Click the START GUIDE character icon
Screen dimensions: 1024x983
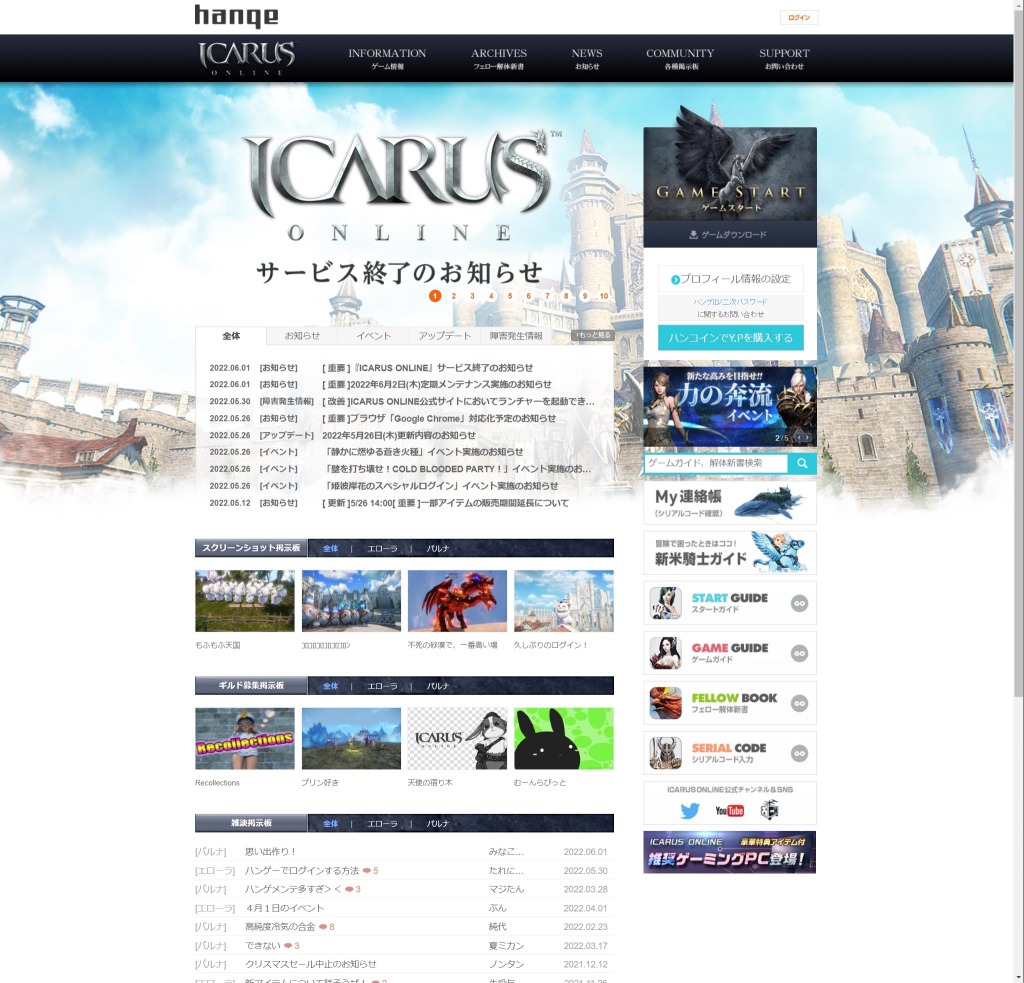(665, 603)
